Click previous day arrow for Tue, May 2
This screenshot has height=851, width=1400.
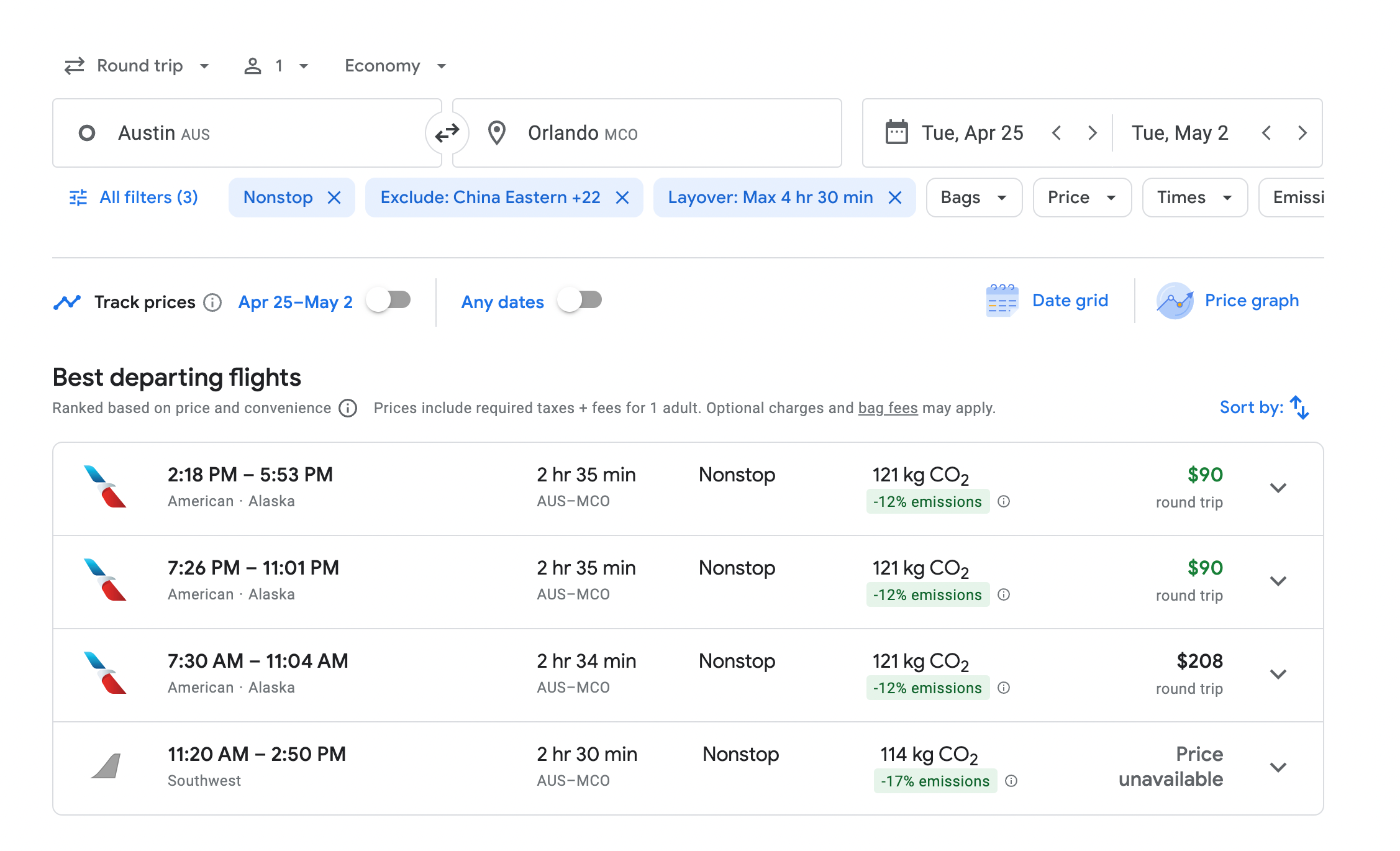1266,133
